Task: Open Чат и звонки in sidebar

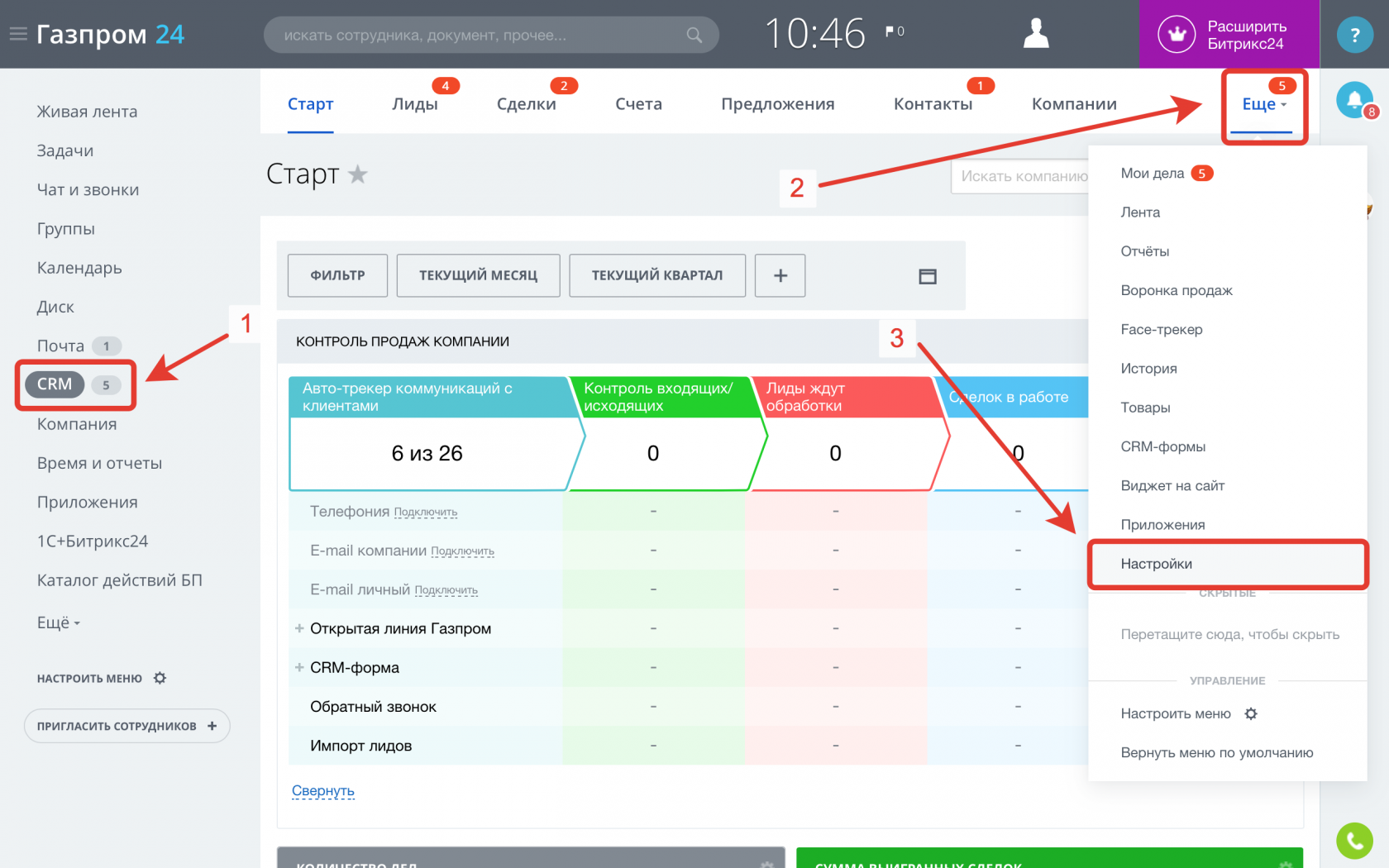Action: [88, 189]
